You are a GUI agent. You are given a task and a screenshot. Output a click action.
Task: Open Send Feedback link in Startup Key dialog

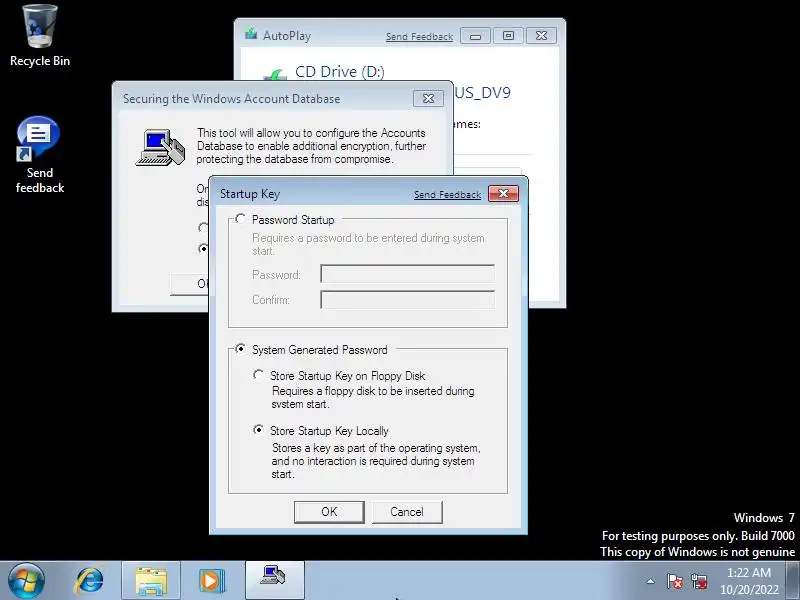click(x=447, y=194)
